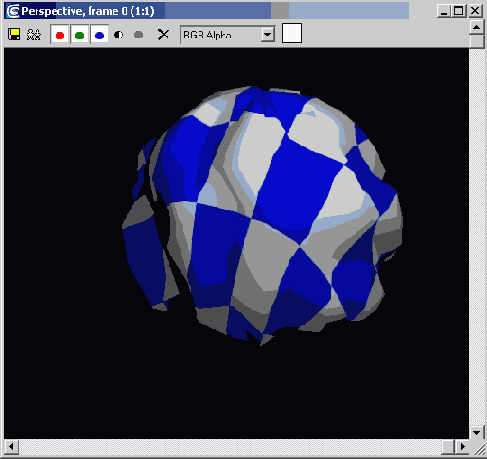Click the horizontal scrollbar left arrow
487x459 pixels.
pos(11,447)
